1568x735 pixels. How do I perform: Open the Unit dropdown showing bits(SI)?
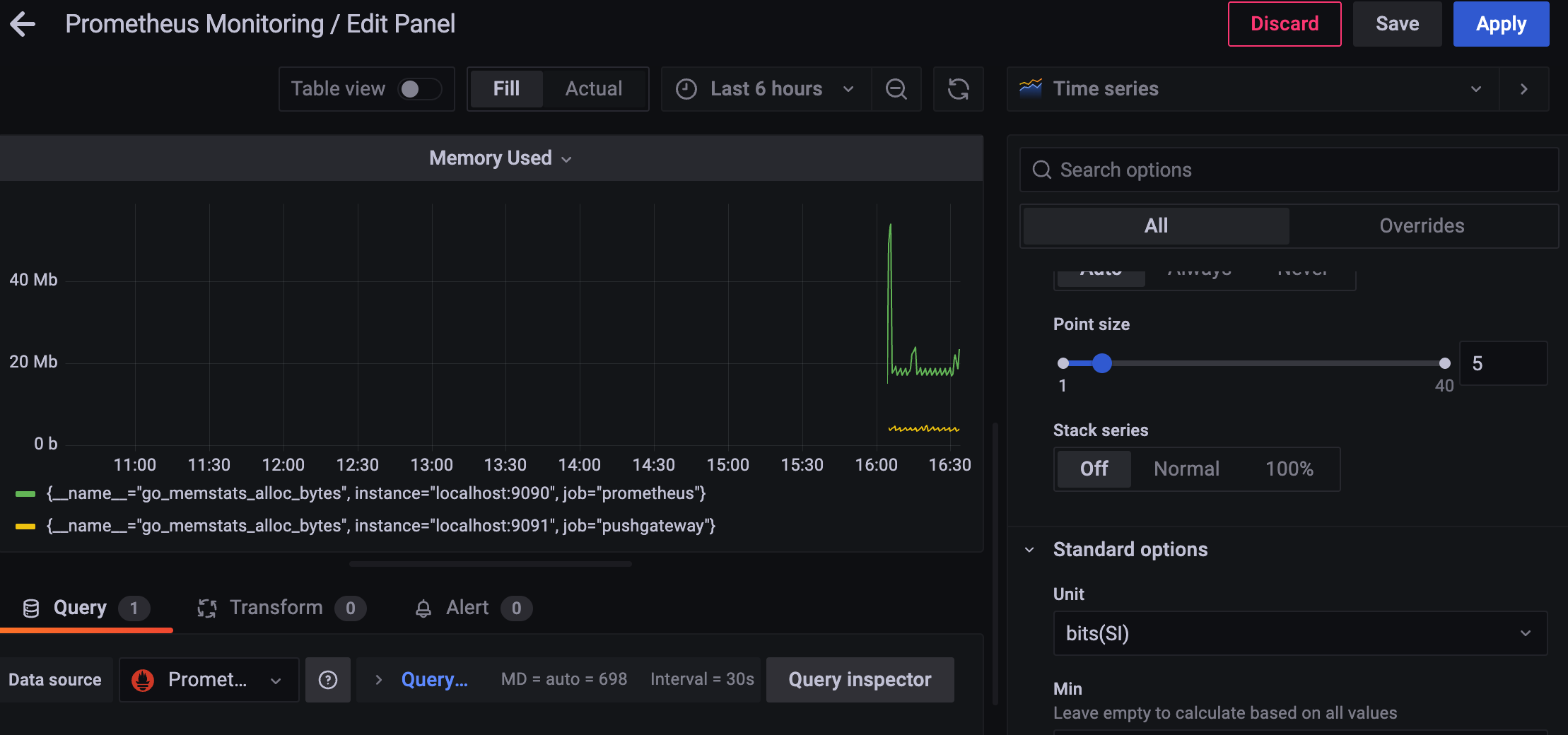point(1300,633)
